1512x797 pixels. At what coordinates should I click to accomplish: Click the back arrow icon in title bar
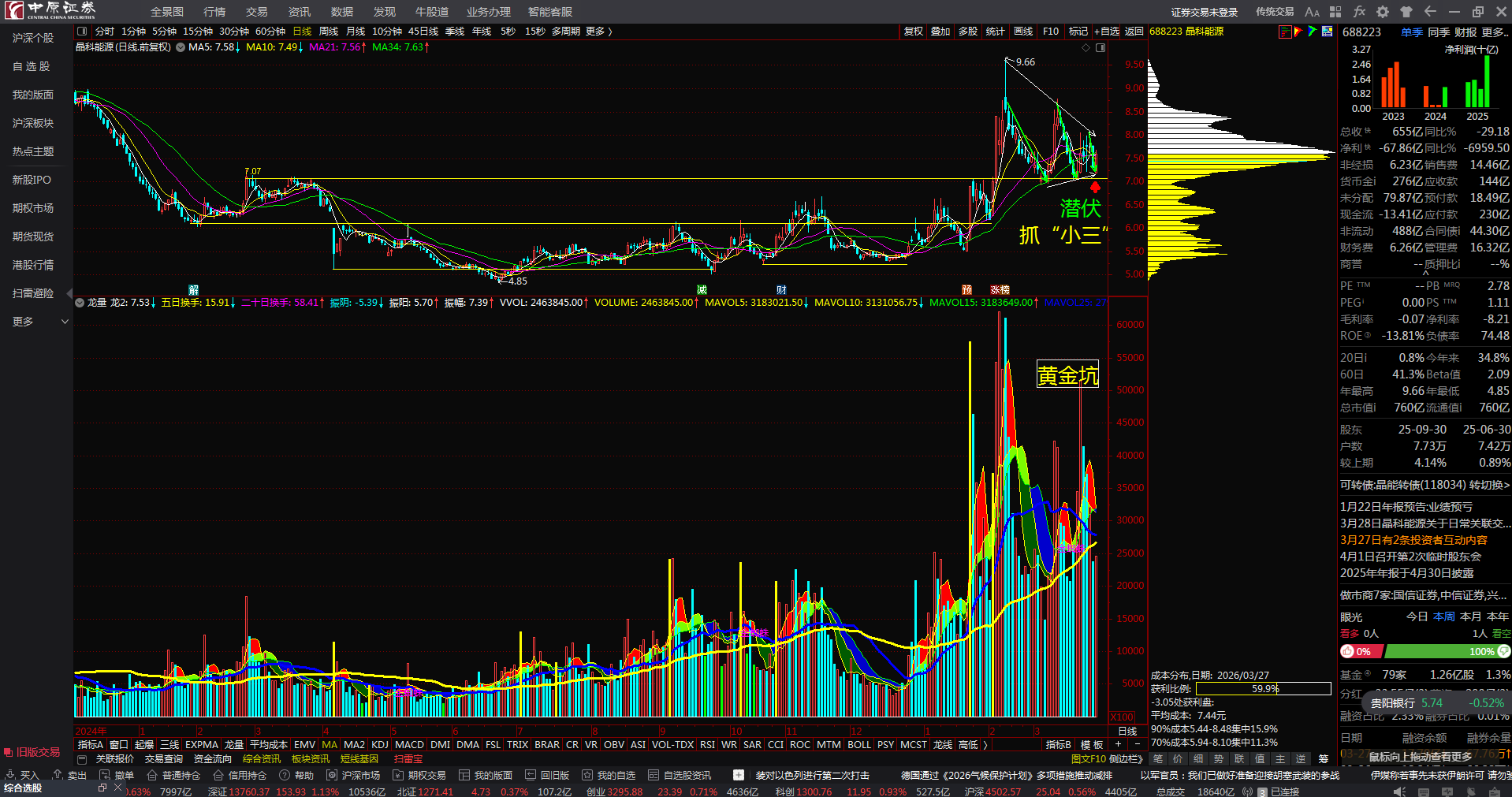[1430, 12]
